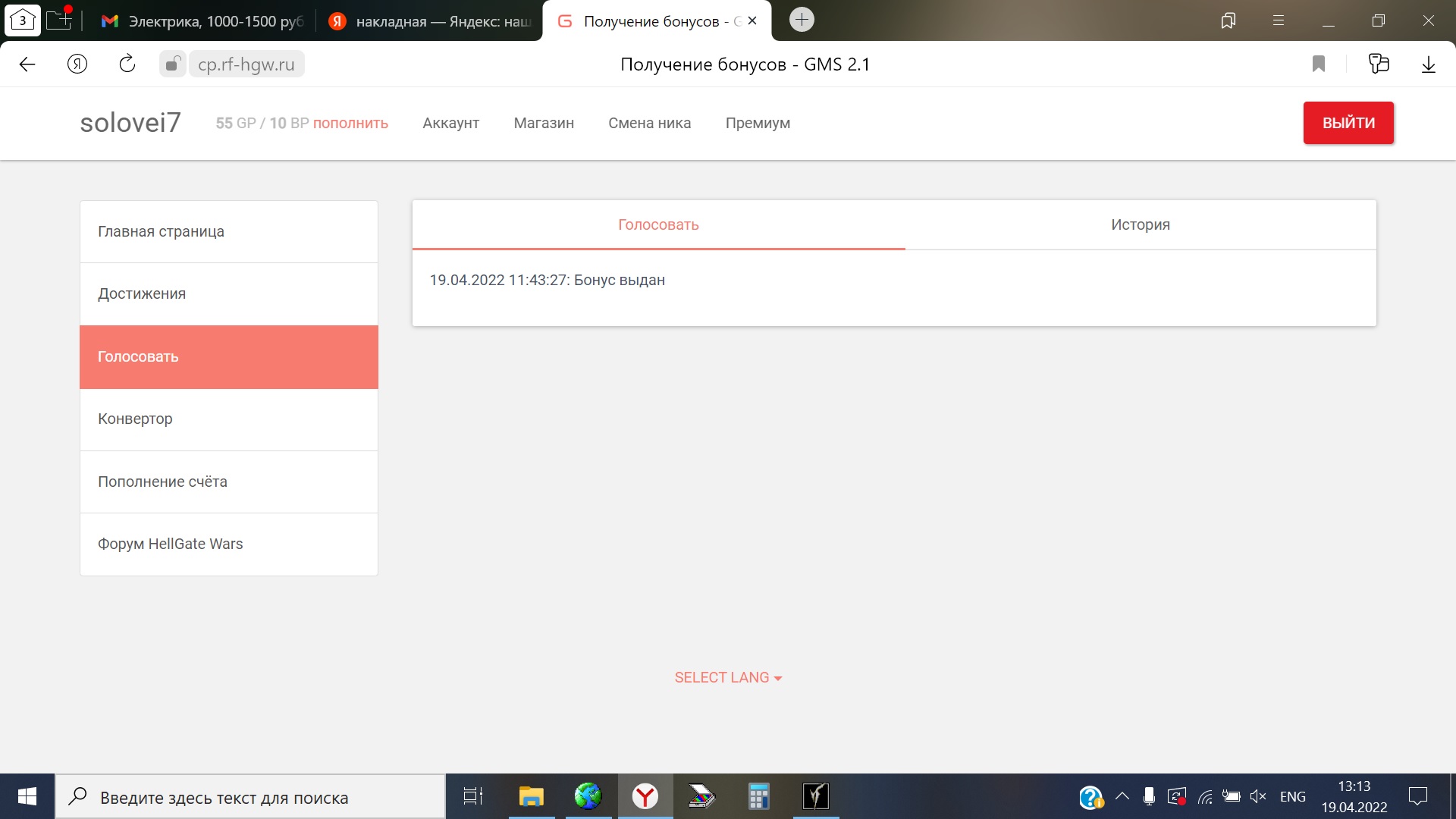Open the black game taskbar icon
Image resolution: width=1456 pixels, height=819 pixels.
click(x=816, y=796)
